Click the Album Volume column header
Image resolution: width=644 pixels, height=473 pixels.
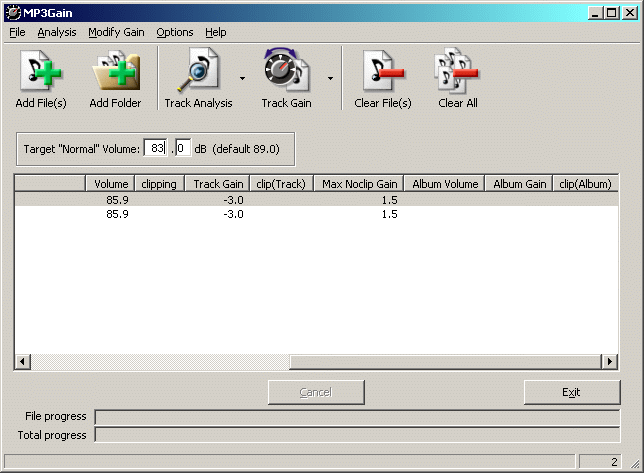tap(444, 184)
